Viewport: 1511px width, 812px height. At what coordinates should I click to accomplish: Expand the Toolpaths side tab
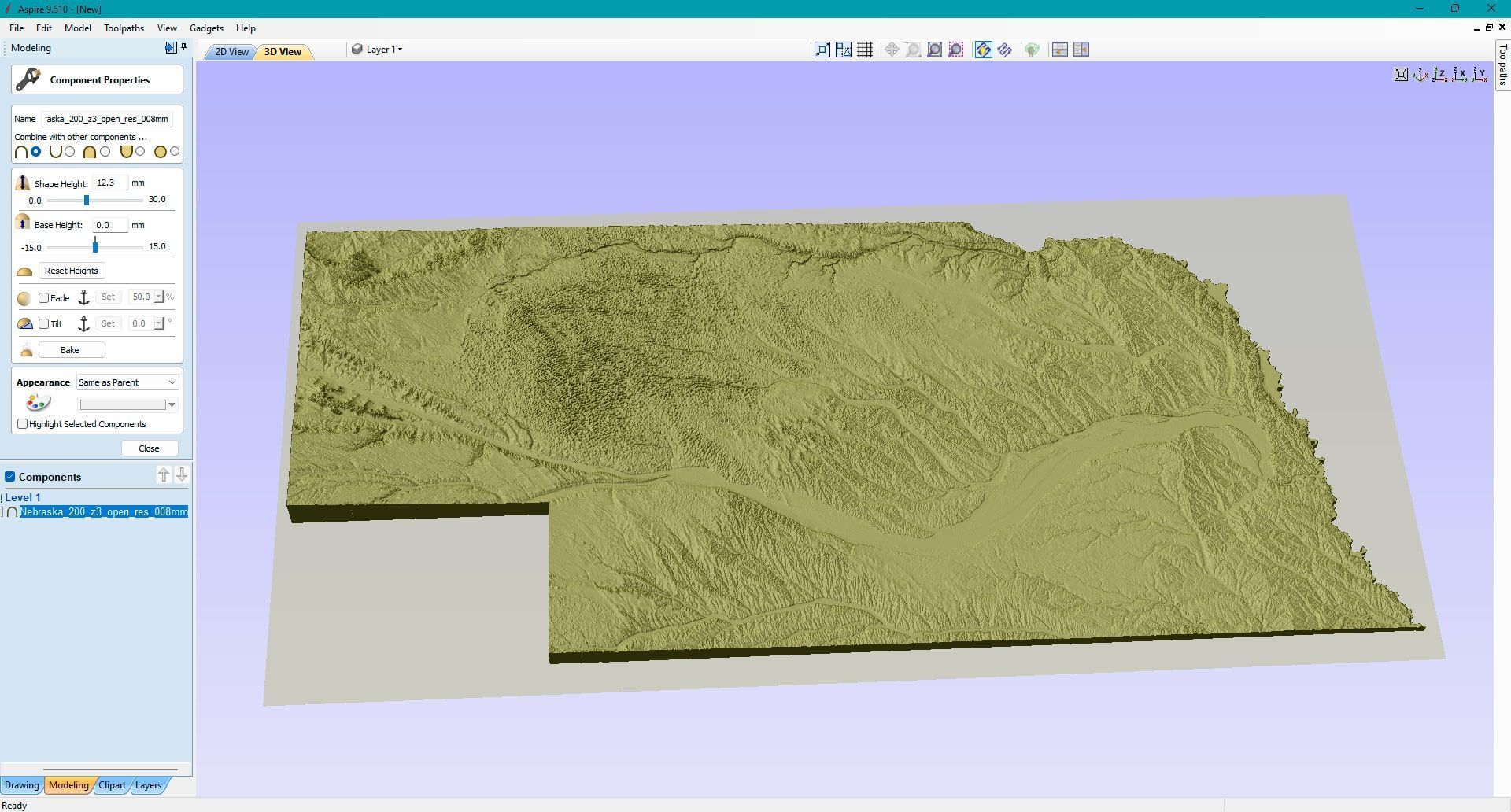(1502, 65)
